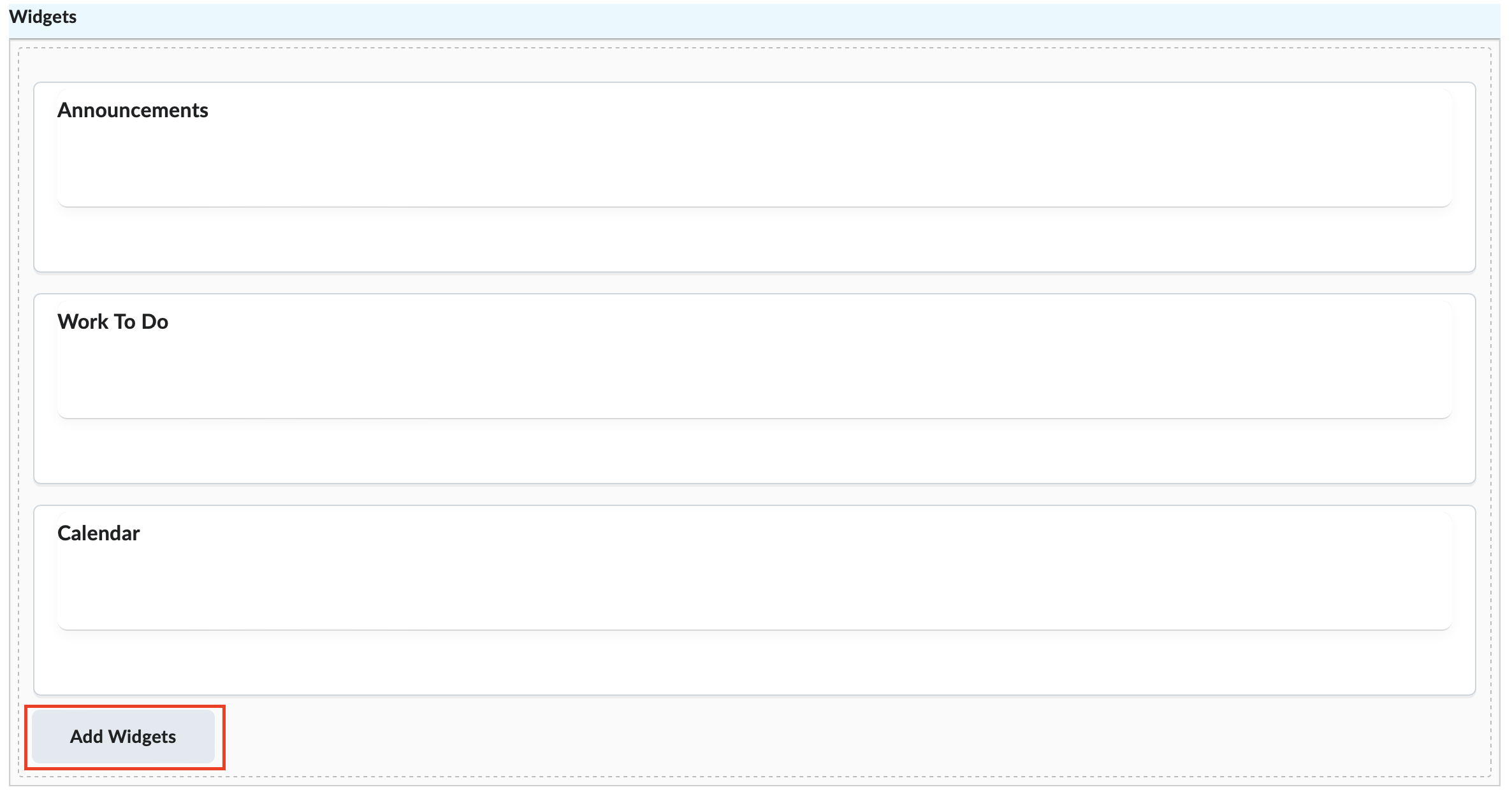This screenshot has width=1512, height=799.
Task: Click empty space above the Announcements card
Action: [x=755, y=65]
